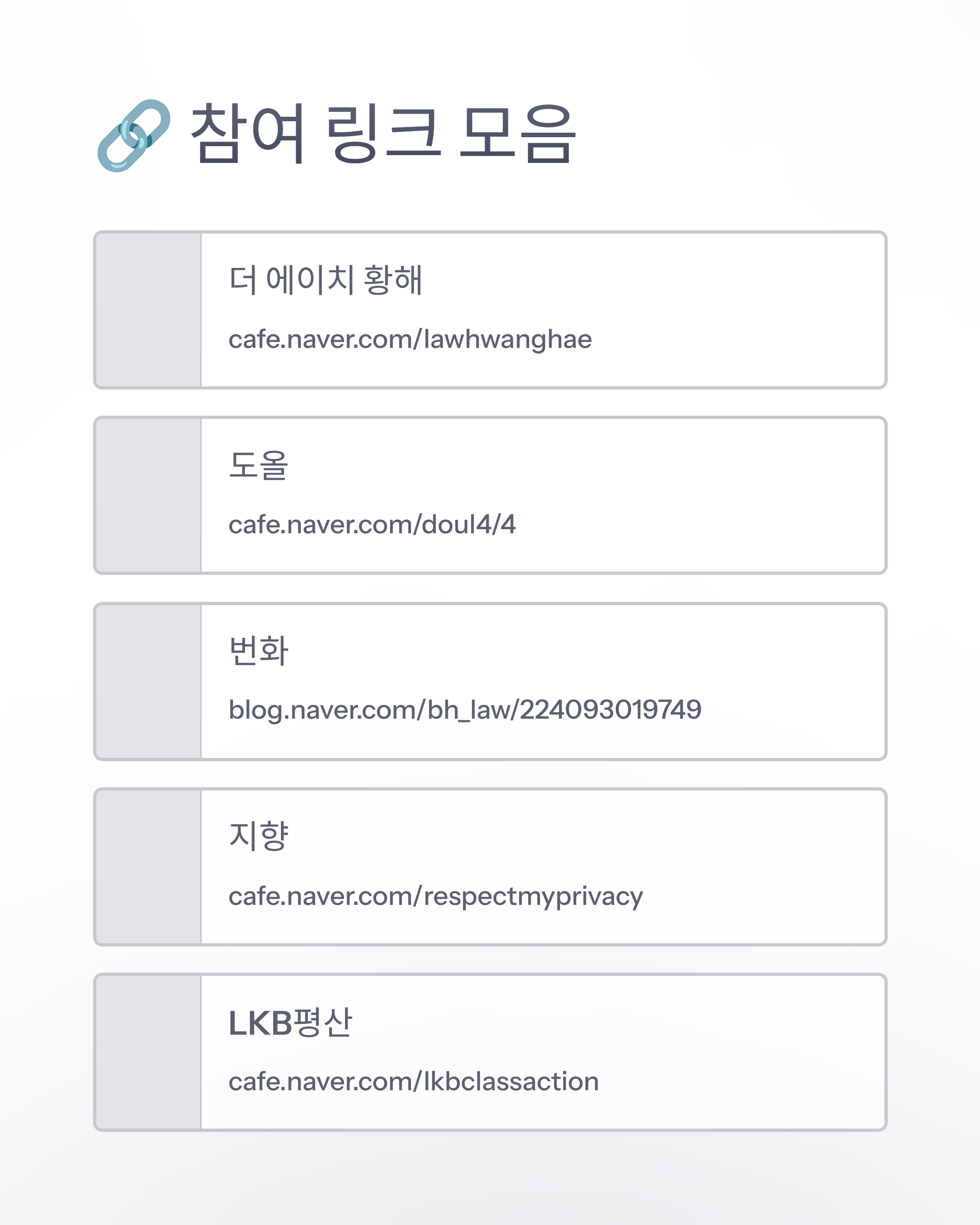980x1225 pixels.
Task: Click the 지향 title text
Action: pyautogui.click(x=258, y=836)
